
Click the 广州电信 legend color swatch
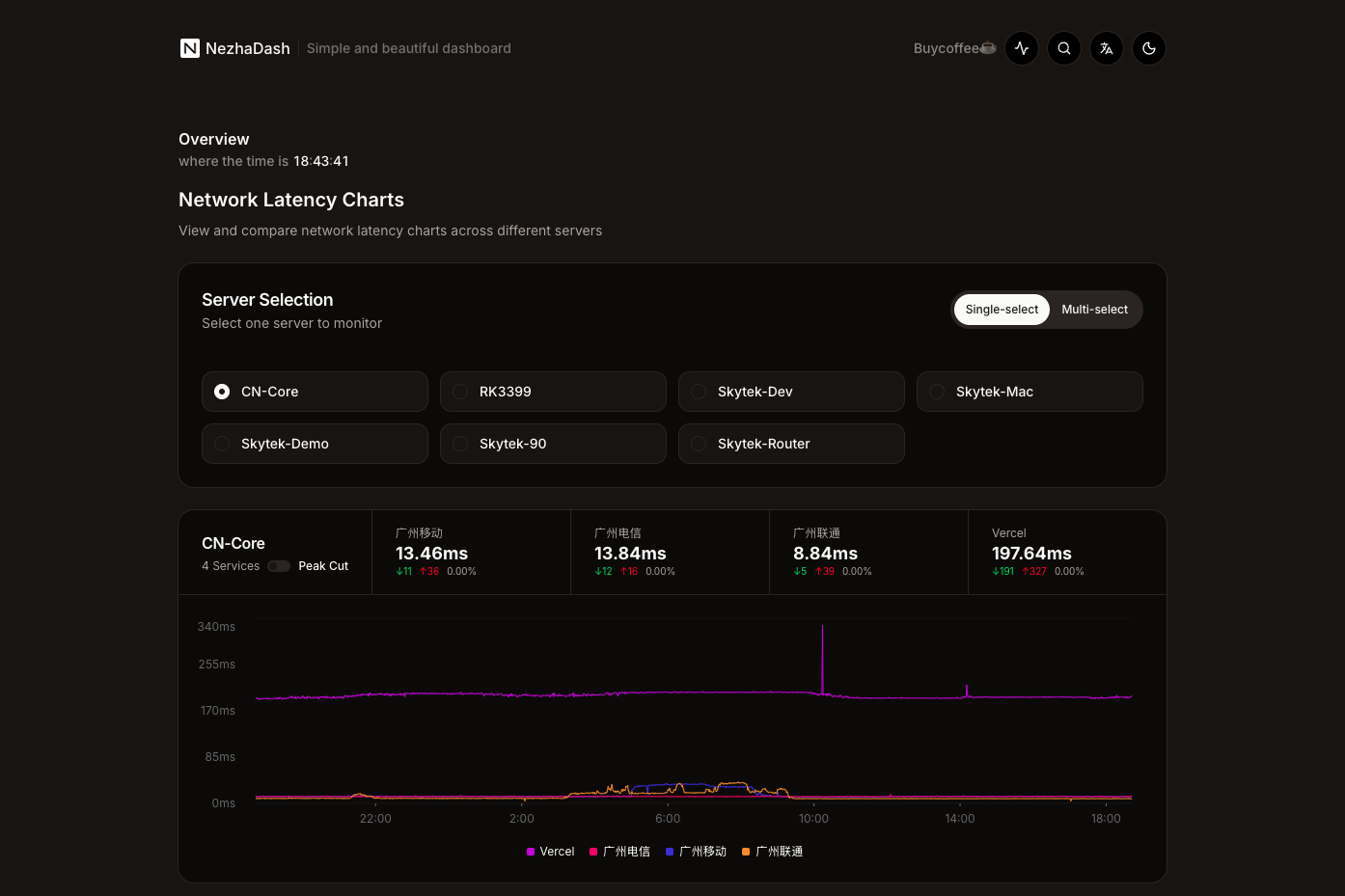point(593,852)
